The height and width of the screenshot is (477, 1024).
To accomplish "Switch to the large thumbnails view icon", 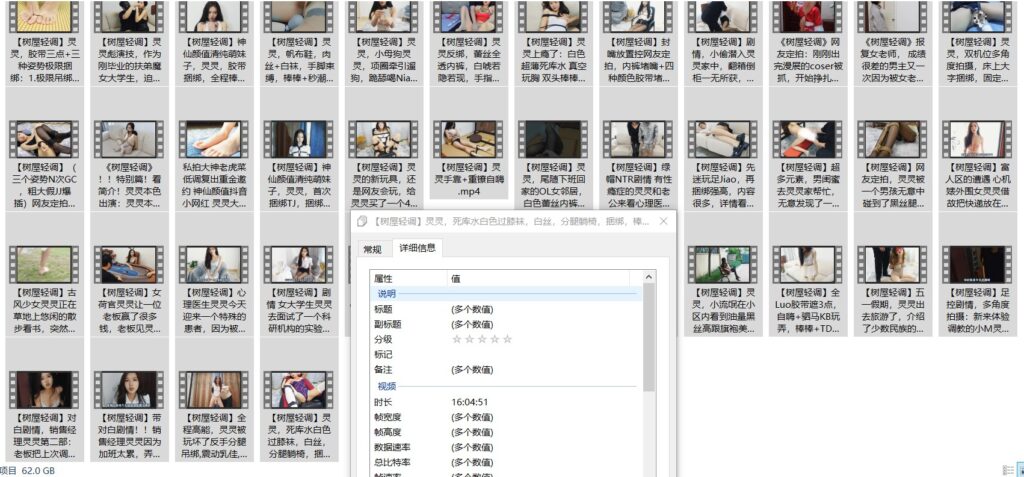I will pos(1017,469).
